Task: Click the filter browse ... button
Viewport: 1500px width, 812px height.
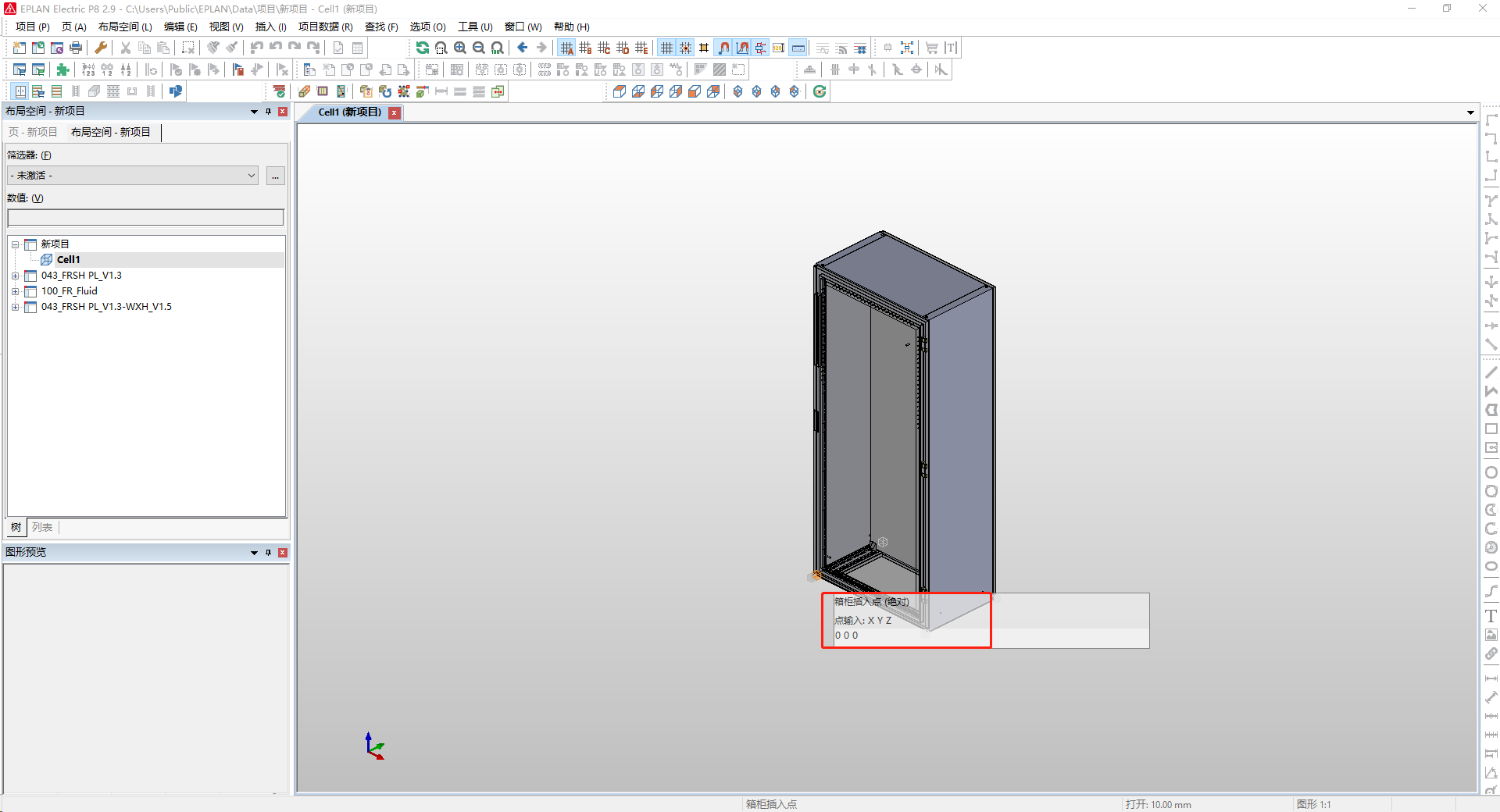Action: (275, 176)
